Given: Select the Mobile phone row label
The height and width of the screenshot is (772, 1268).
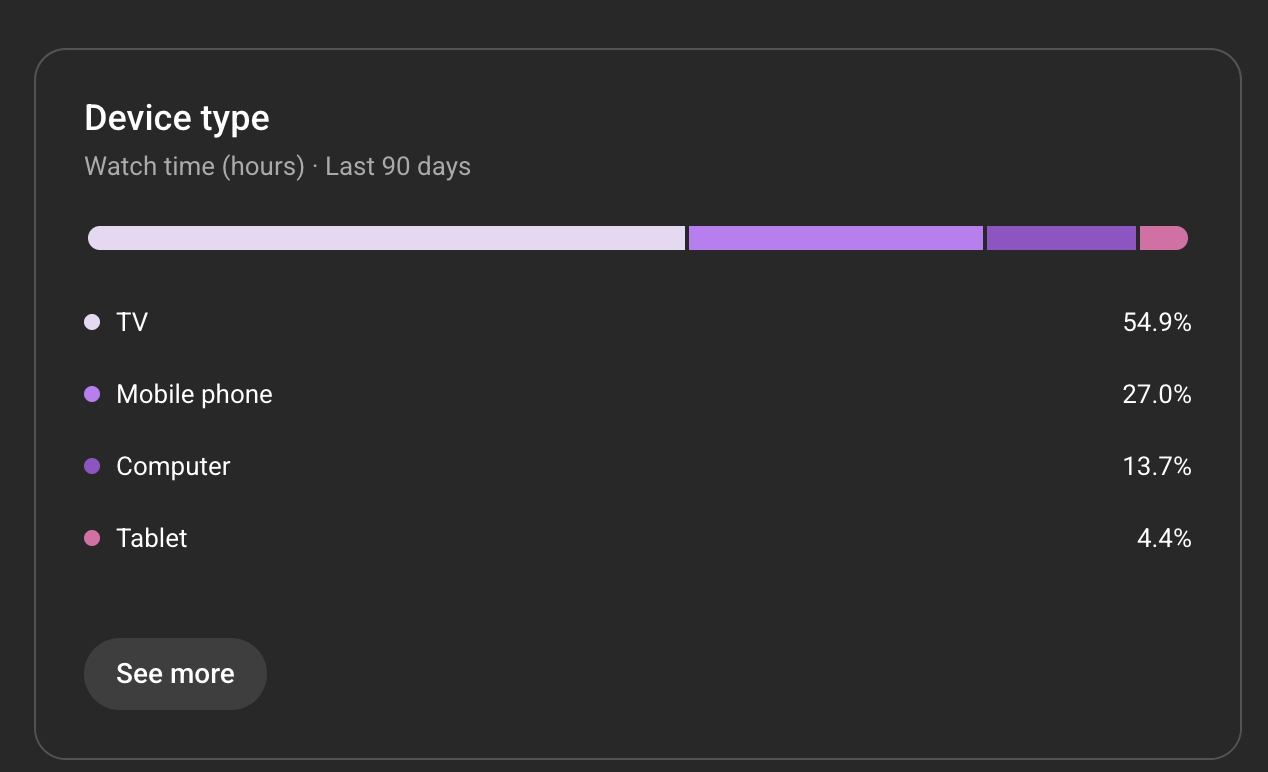Looking at the screenshot, I should (194, 394).
